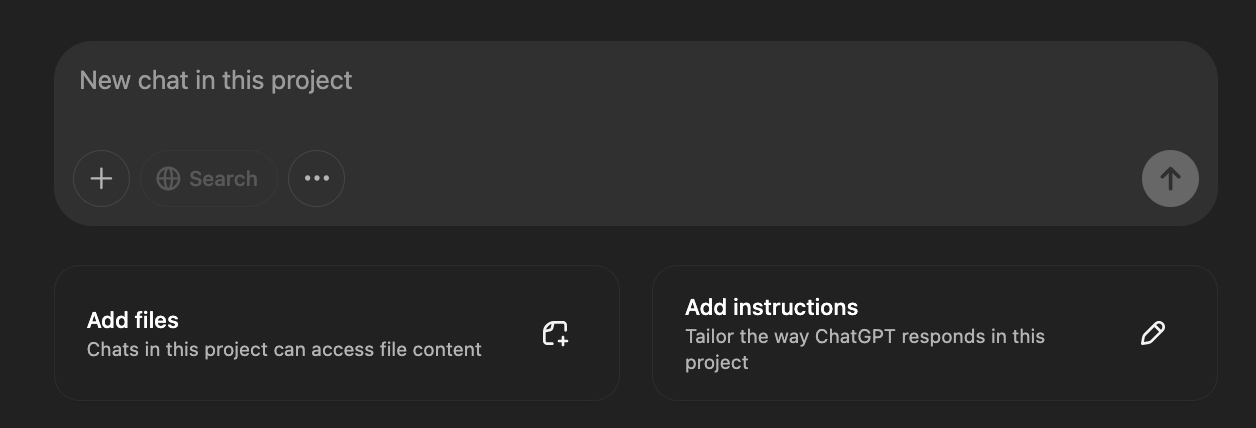Open the Add instructions card
The image size is (1256, 428).
pyautogui.click(x=934, y=333)
